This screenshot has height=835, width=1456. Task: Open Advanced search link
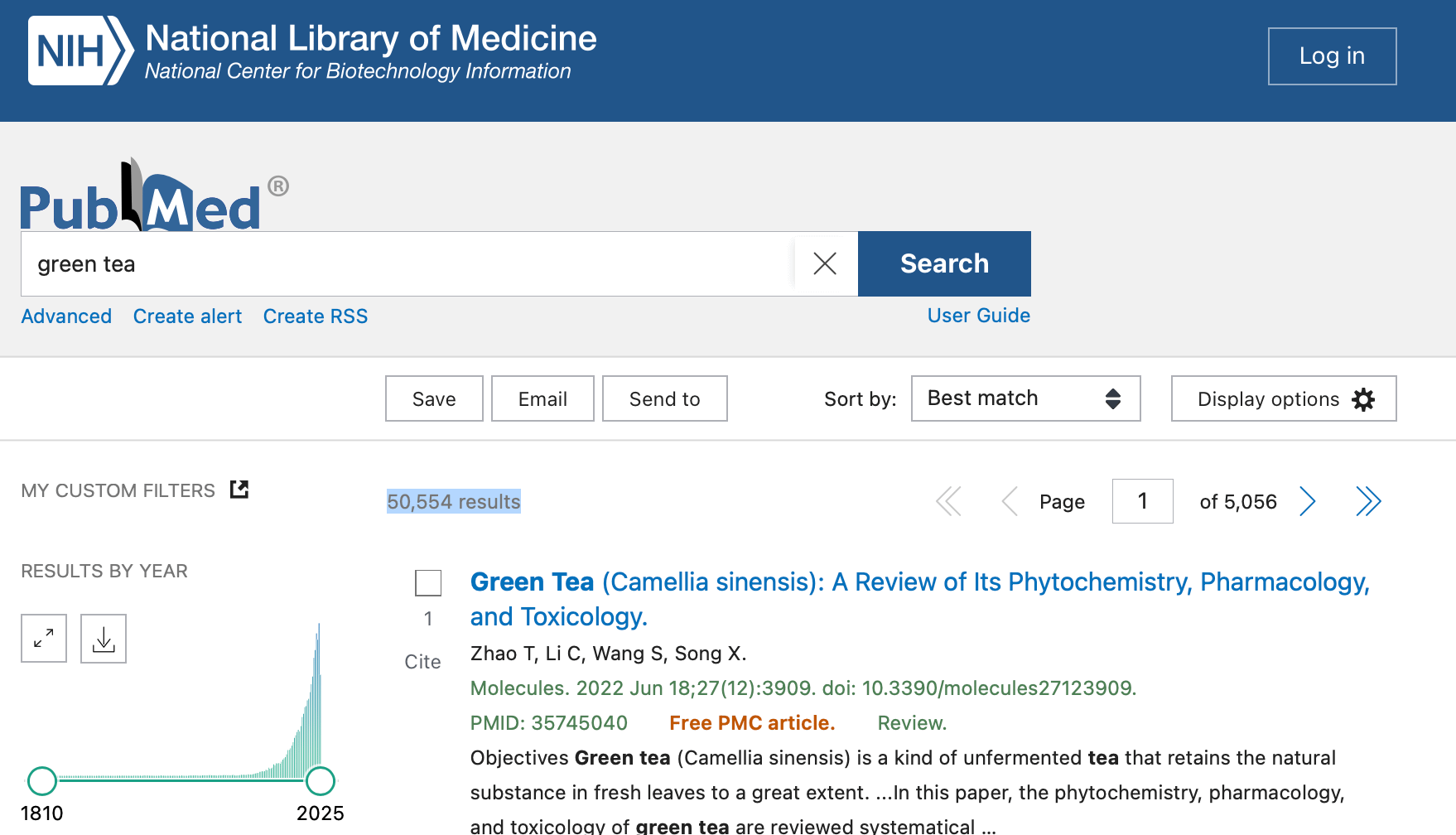coord(66,316)
